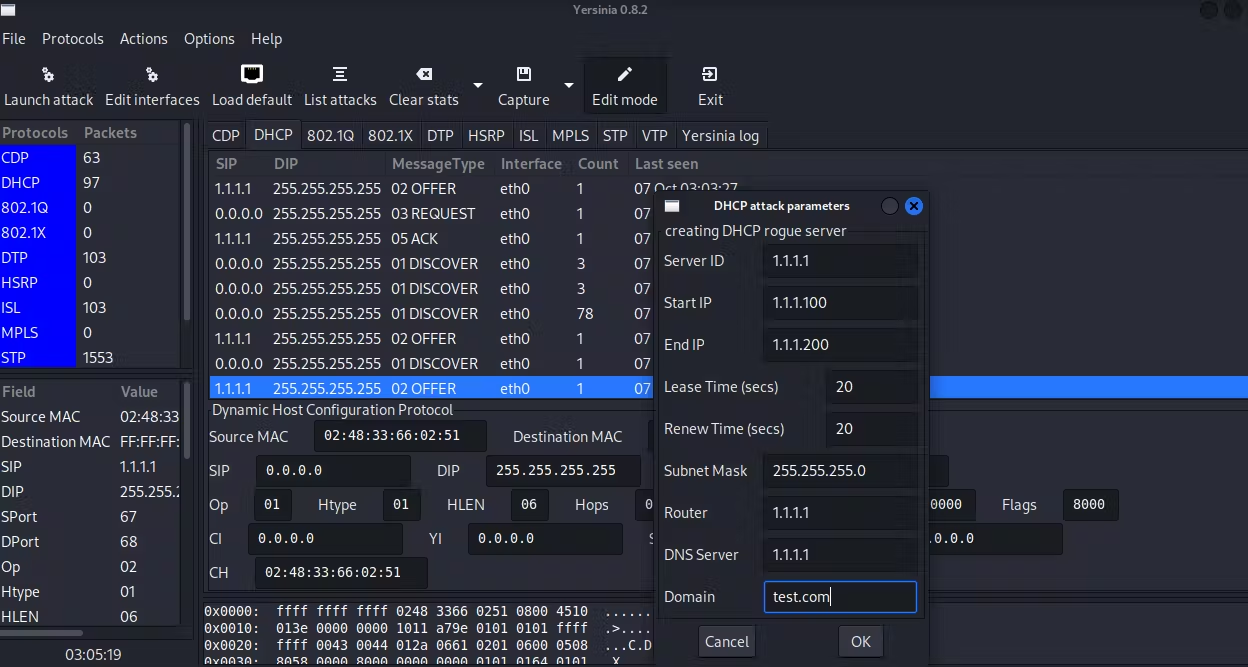Switch to the STP protocol tab
Viewport: 1248px width, 667px height.
[615, 135]
